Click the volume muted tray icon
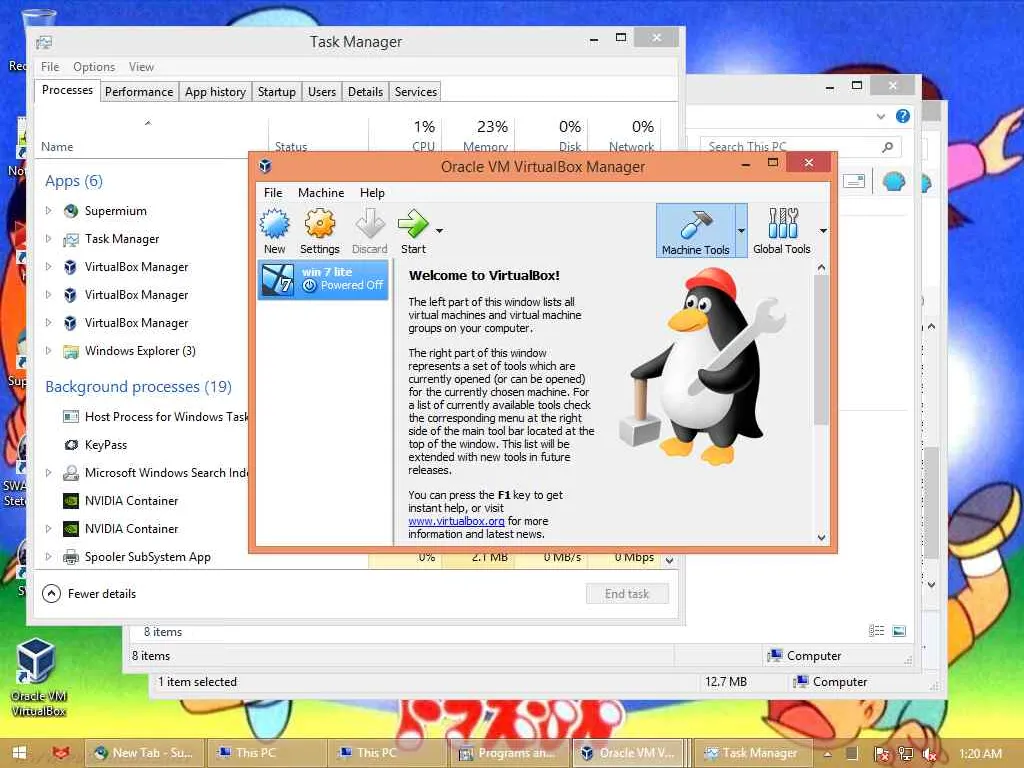 928,754
